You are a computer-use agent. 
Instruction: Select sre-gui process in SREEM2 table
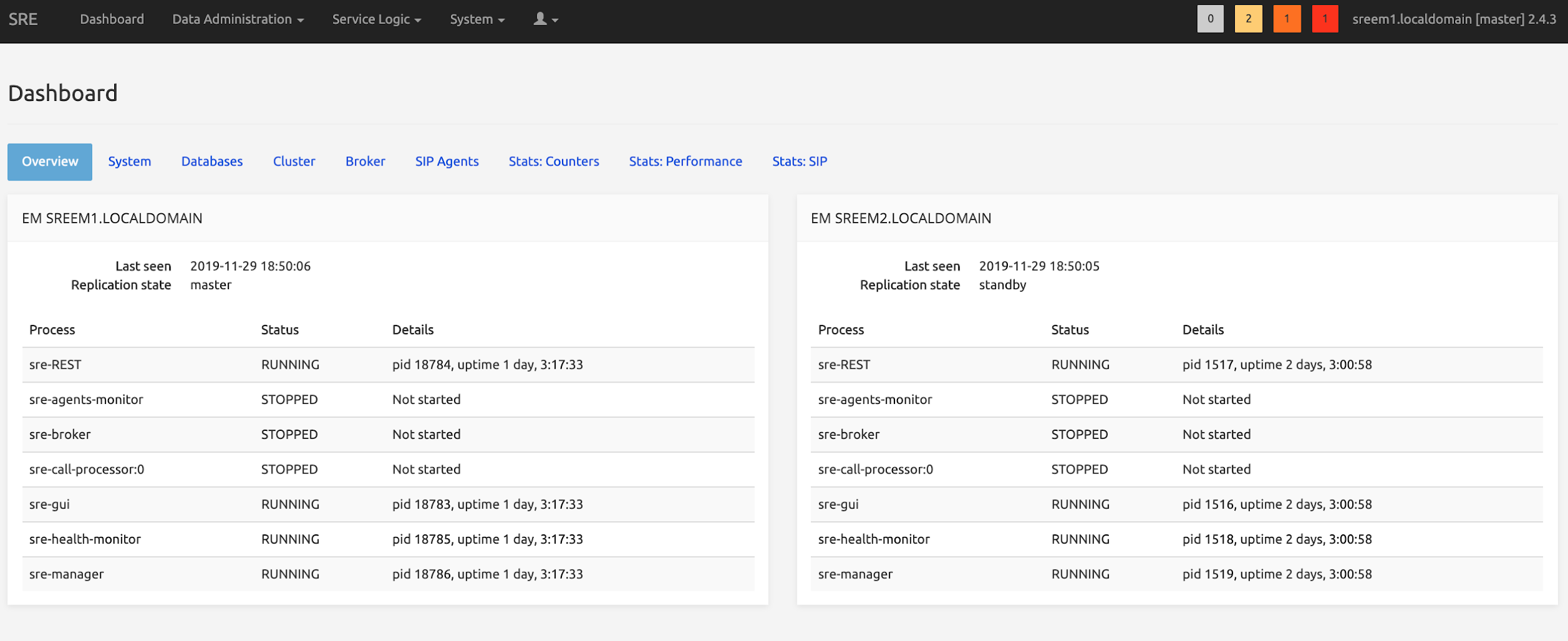click(x=839, y=504)
